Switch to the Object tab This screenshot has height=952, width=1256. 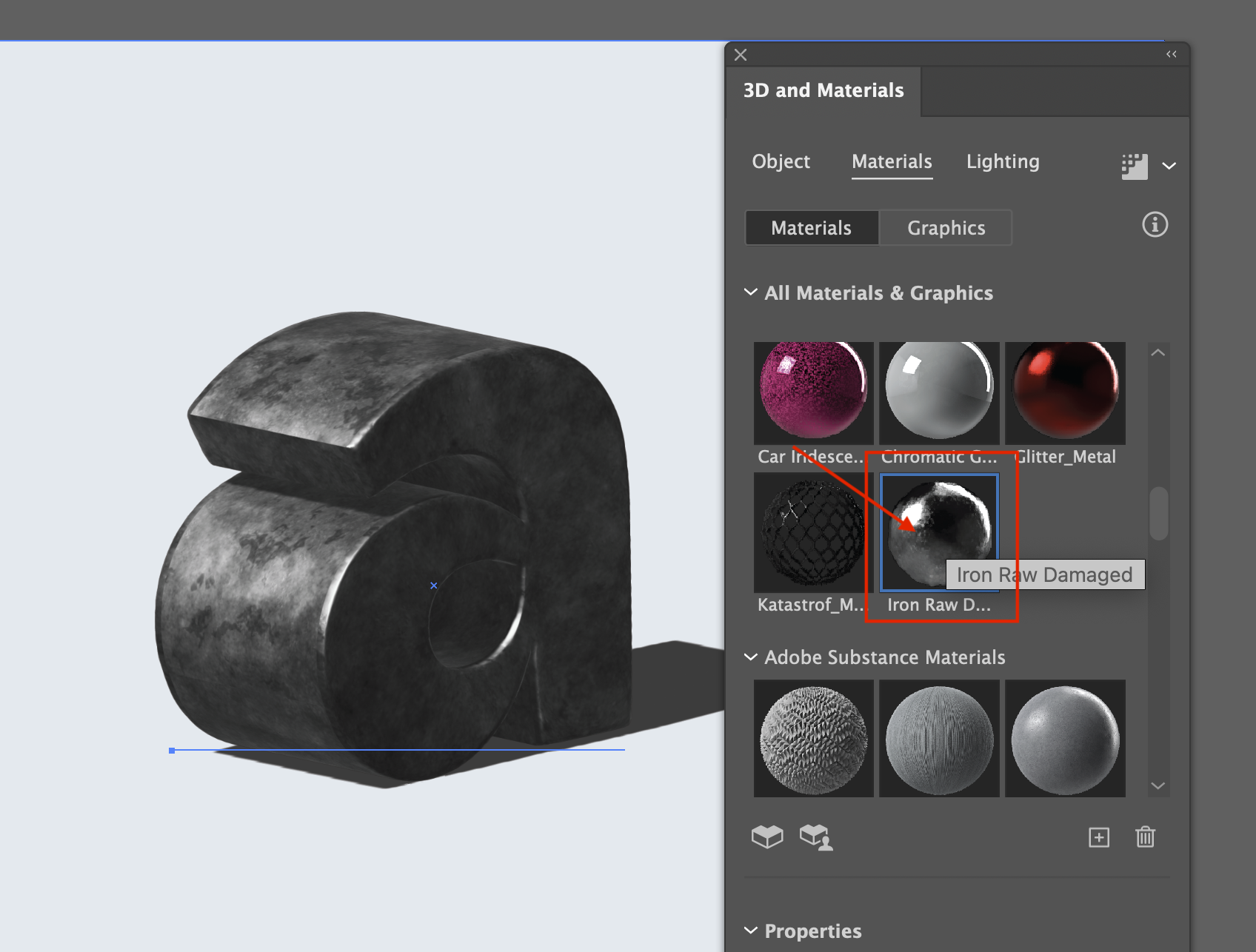[x=781, y=161]
